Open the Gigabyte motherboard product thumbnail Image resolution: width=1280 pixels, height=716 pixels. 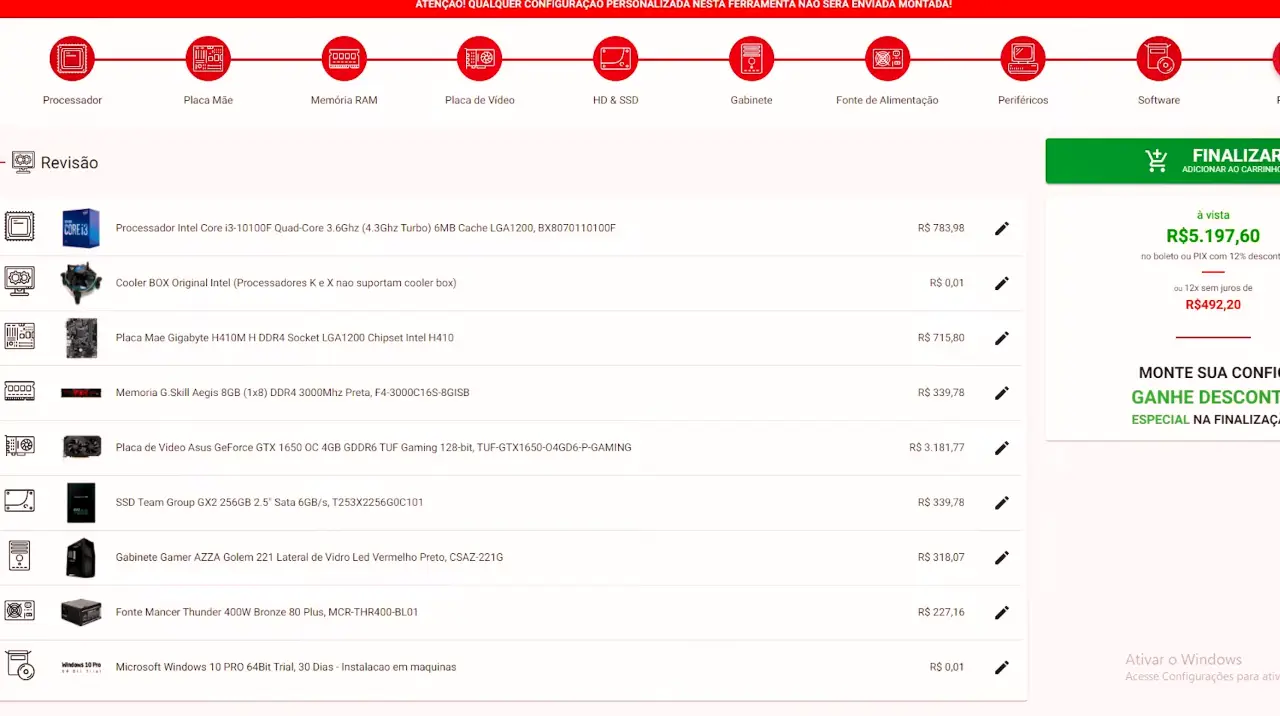coord(81,338)
